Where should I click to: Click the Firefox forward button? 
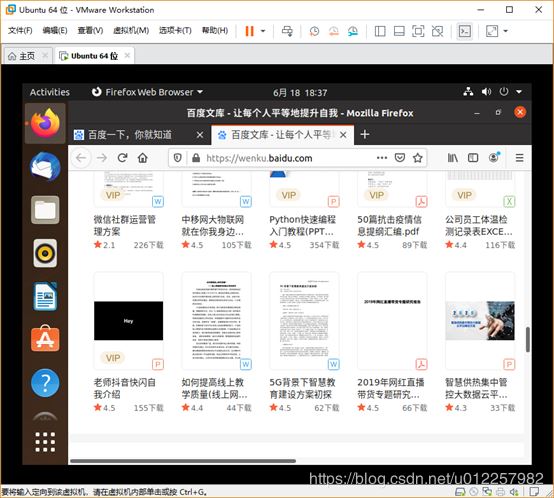click(102, 158)
